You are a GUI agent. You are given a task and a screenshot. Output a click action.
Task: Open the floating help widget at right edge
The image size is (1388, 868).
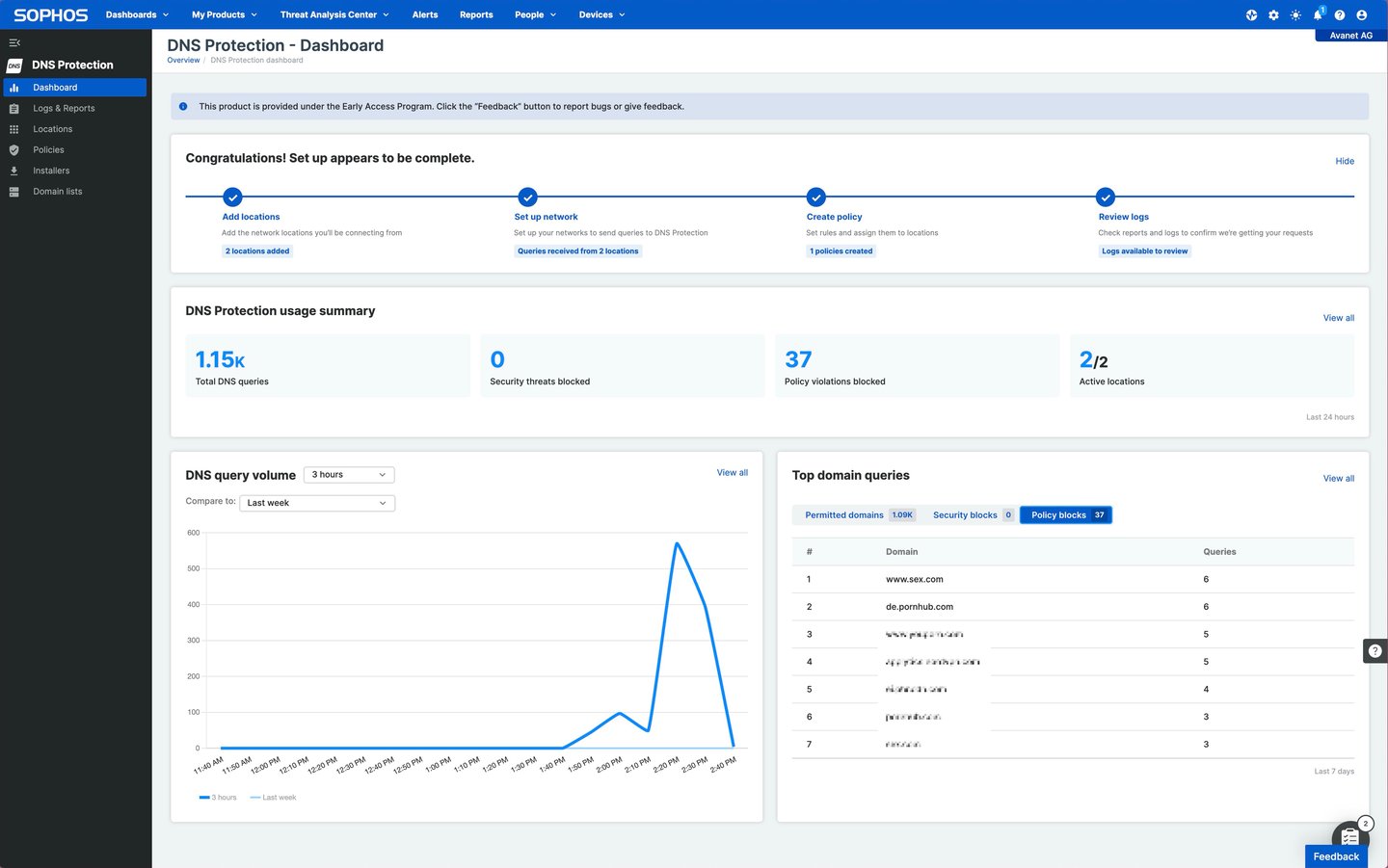[1375, 651]
